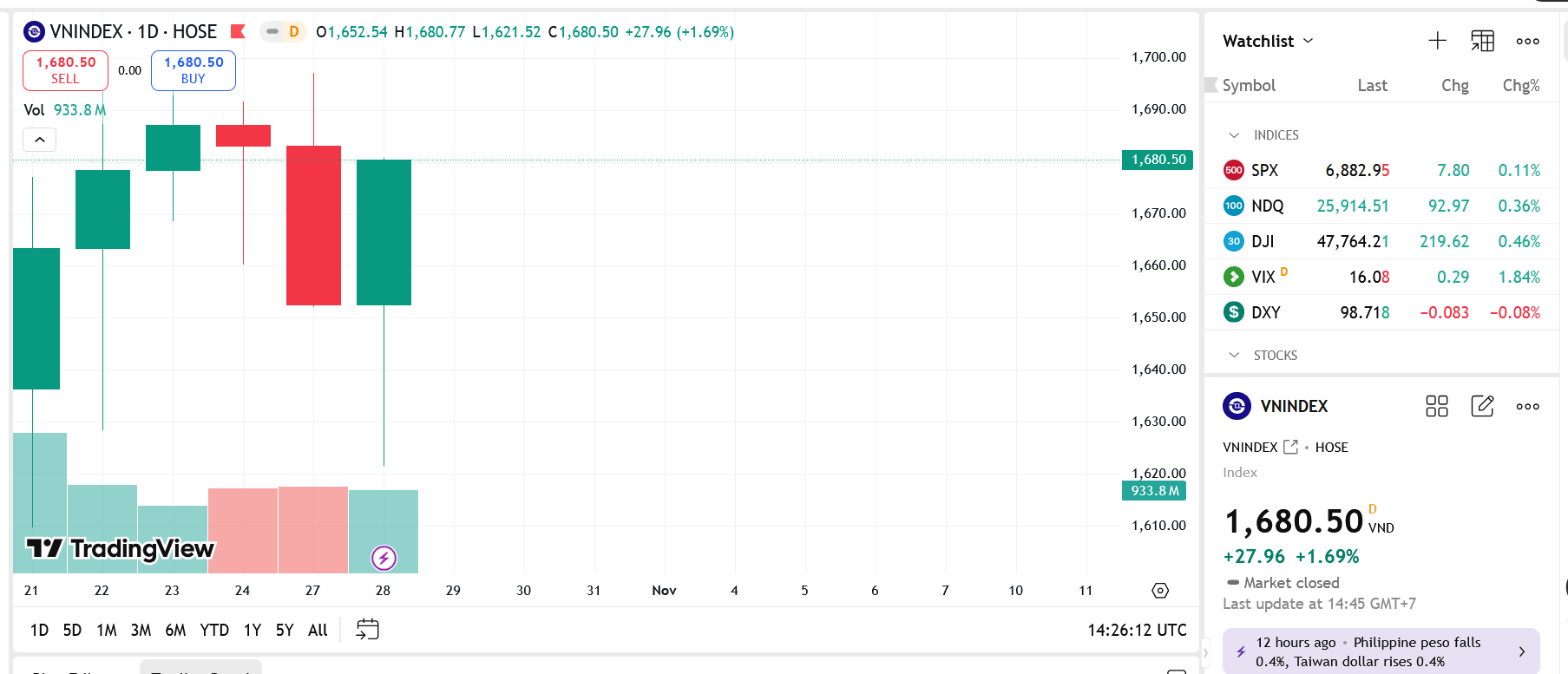The width and height of the screenshot is (1568, 674).
Task: Select the 1M time range
Action: [107, 630]
